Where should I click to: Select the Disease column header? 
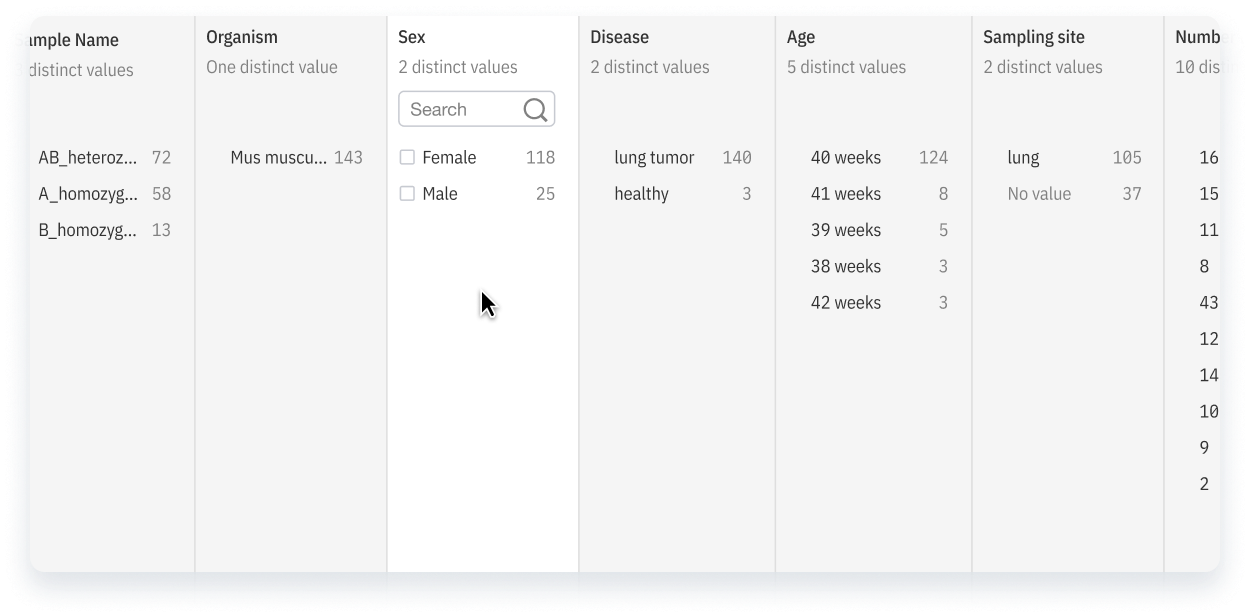(x=619, y=37)
